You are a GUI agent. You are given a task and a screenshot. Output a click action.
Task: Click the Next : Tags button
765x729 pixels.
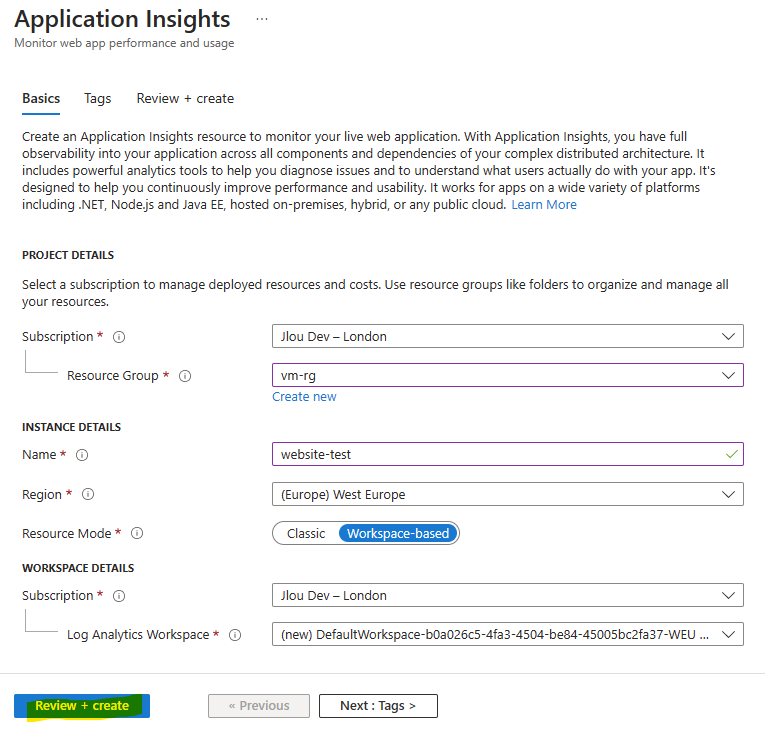(378, 706)
